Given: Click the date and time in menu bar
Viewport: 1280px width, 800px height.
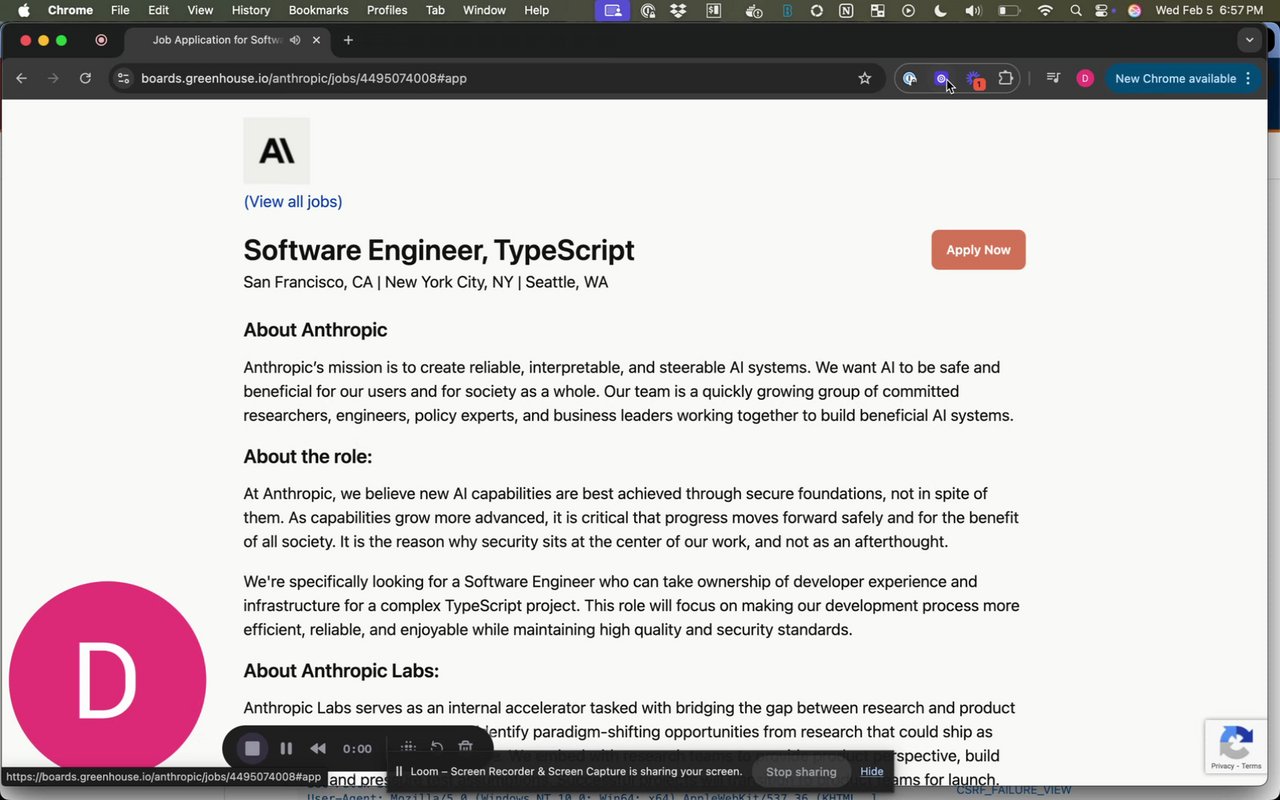Looking at the screenshot, I should [x=1209, y=10].
